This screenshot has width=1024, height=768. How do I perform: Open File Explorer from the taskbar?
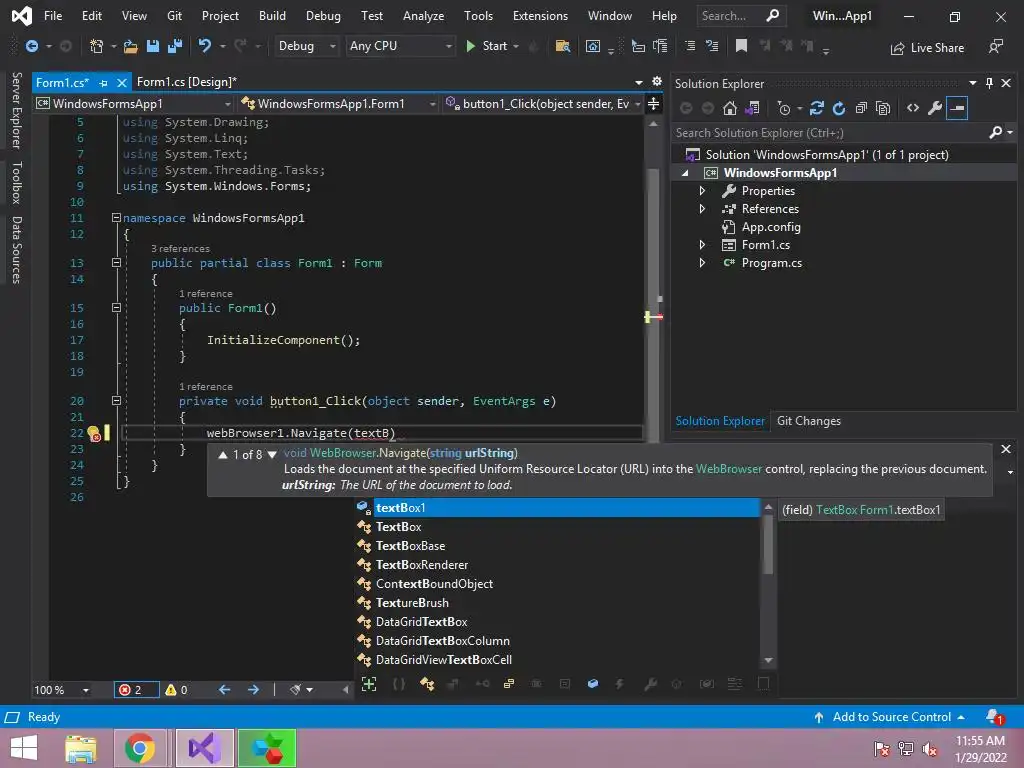(81, 748)
